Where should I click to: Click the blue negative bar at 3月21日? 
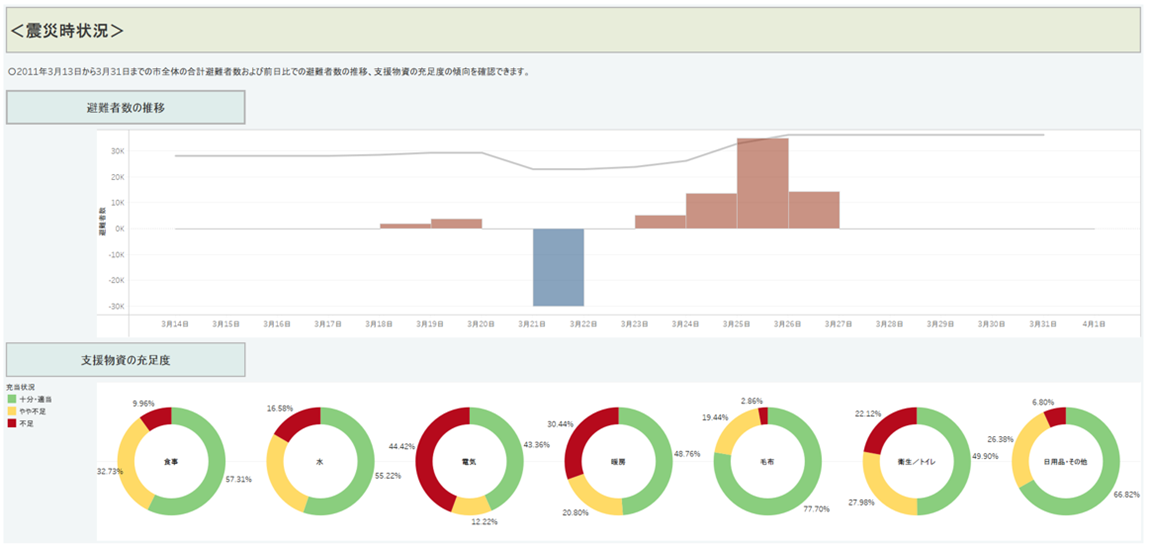558,267
